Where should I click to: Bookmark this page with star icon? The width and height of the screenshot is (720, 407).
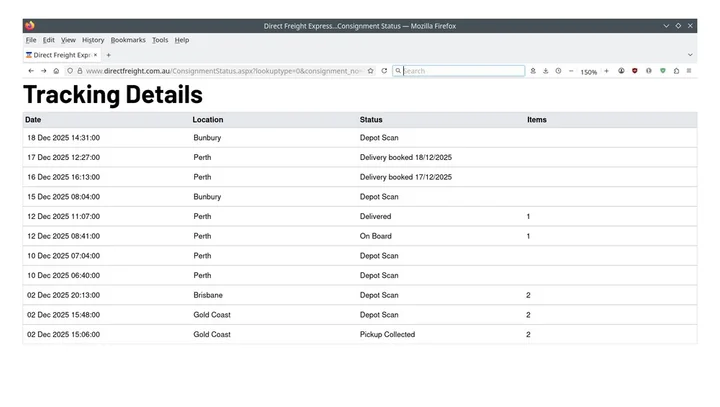[x=371, y=71]
